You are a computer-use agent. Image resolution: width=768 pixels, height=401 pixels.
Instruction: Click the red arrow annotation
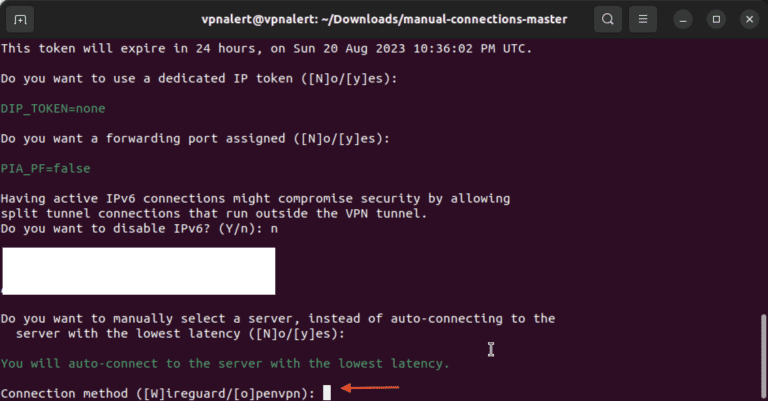(370, 388)
